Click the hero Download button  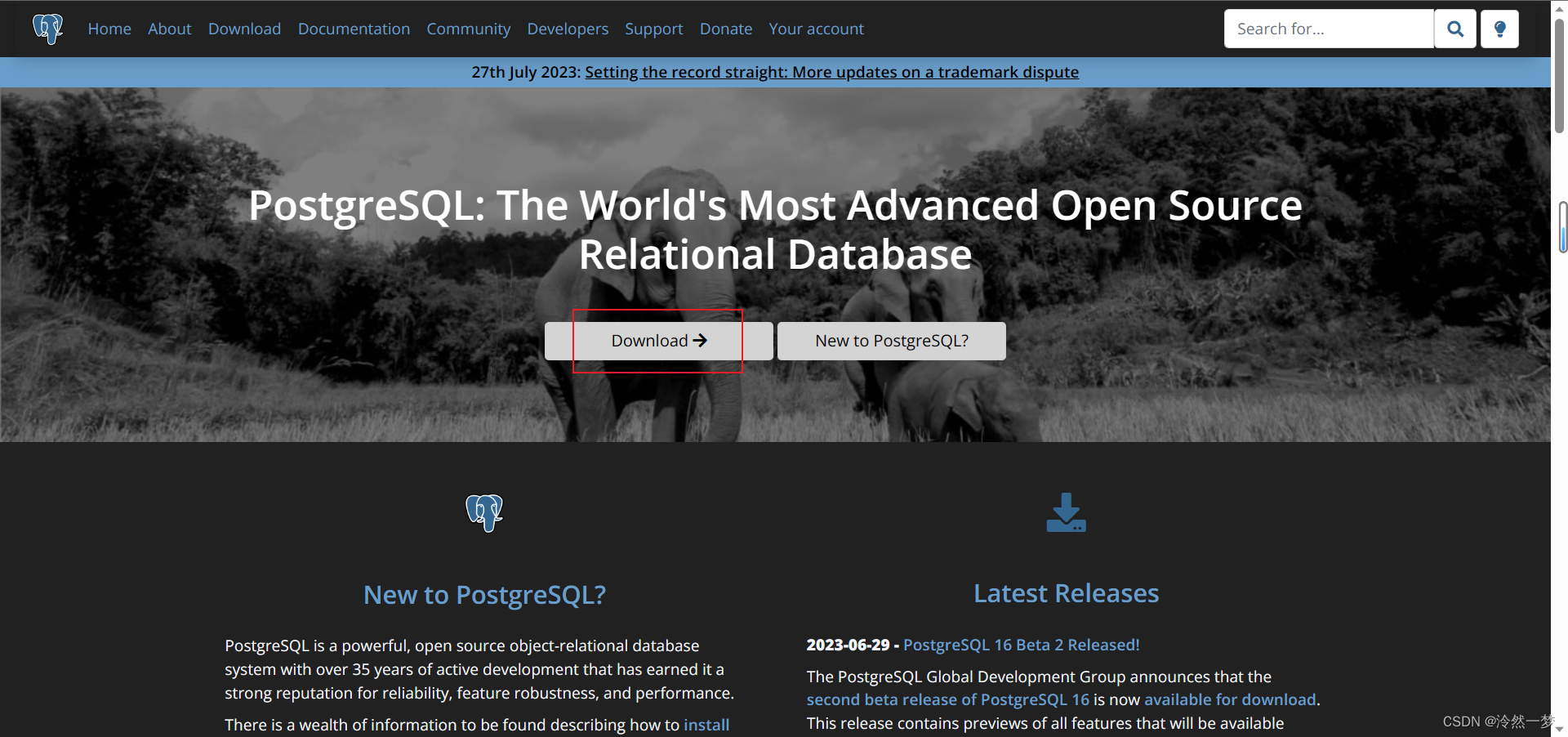658,341
